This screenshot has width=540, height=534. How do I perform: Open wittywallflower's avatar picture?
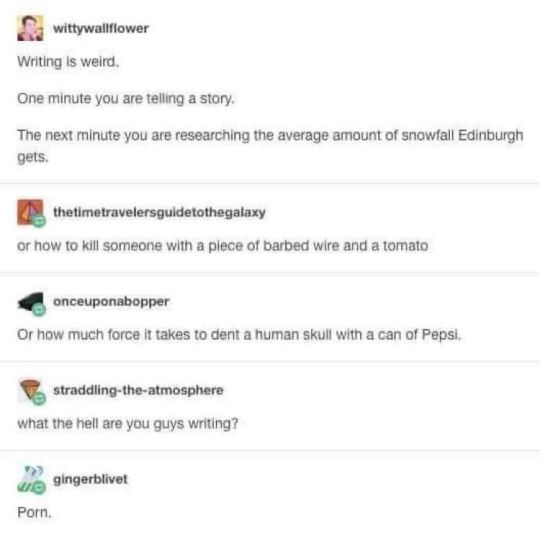click(30, 28)
